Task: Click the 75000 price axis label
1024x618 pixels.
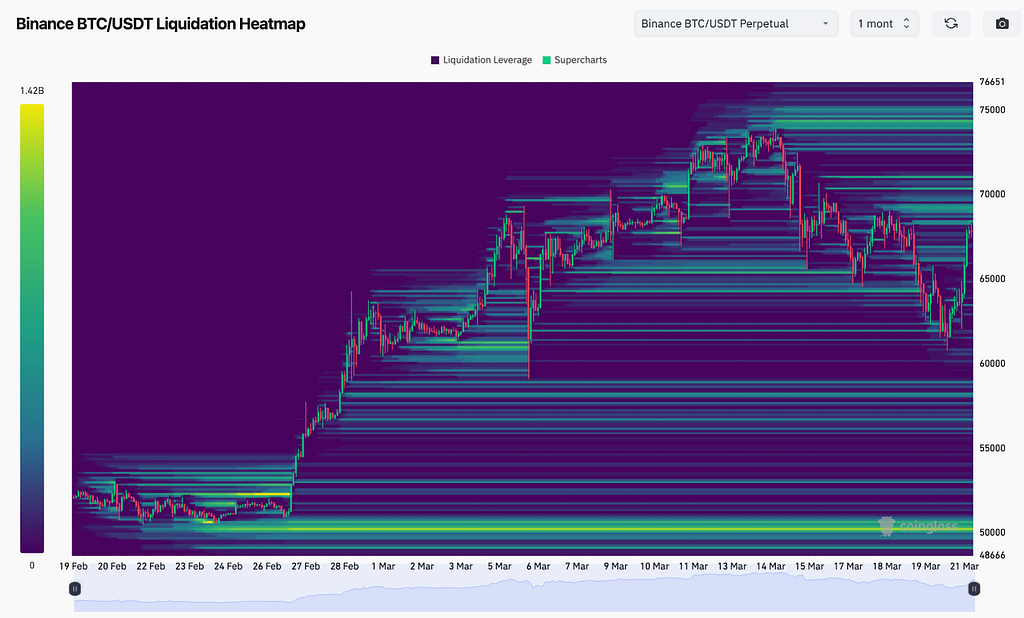Action: [992, 110]
